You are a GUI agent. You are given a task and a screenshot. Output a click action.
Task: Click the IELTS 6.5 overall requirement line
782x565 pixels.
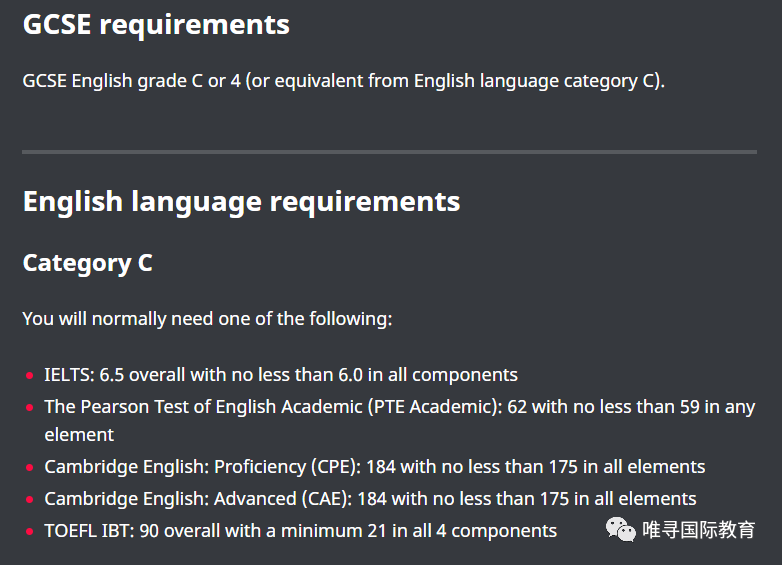click(281, 375)
